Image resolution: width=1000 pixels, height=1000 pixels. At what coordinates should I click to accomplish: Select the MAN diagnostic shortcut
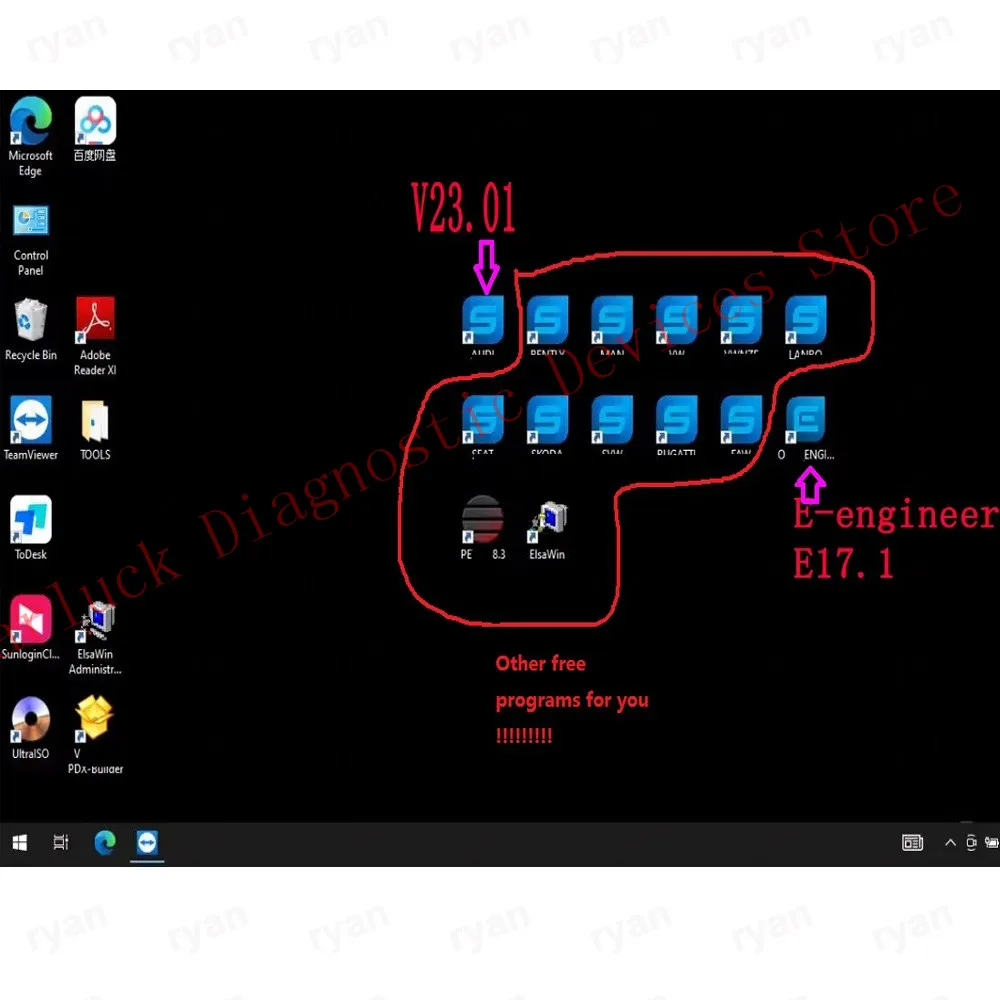click(612, 325)
